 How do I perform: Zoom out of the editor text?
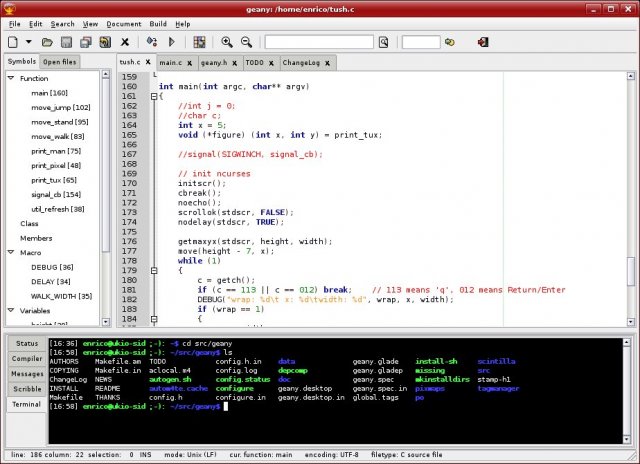point(246,42)
